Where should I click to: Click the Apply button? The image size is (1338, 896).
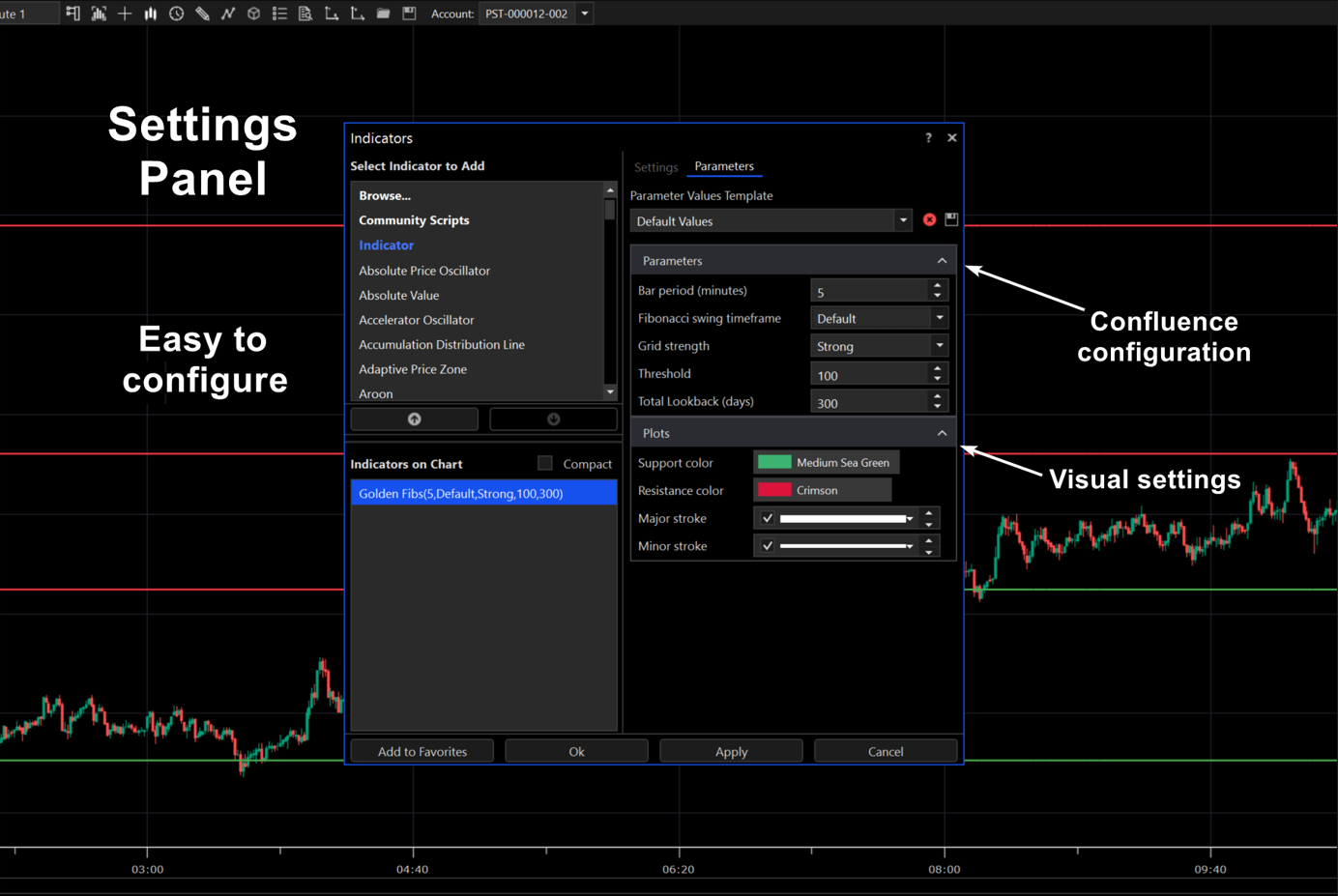731,751
